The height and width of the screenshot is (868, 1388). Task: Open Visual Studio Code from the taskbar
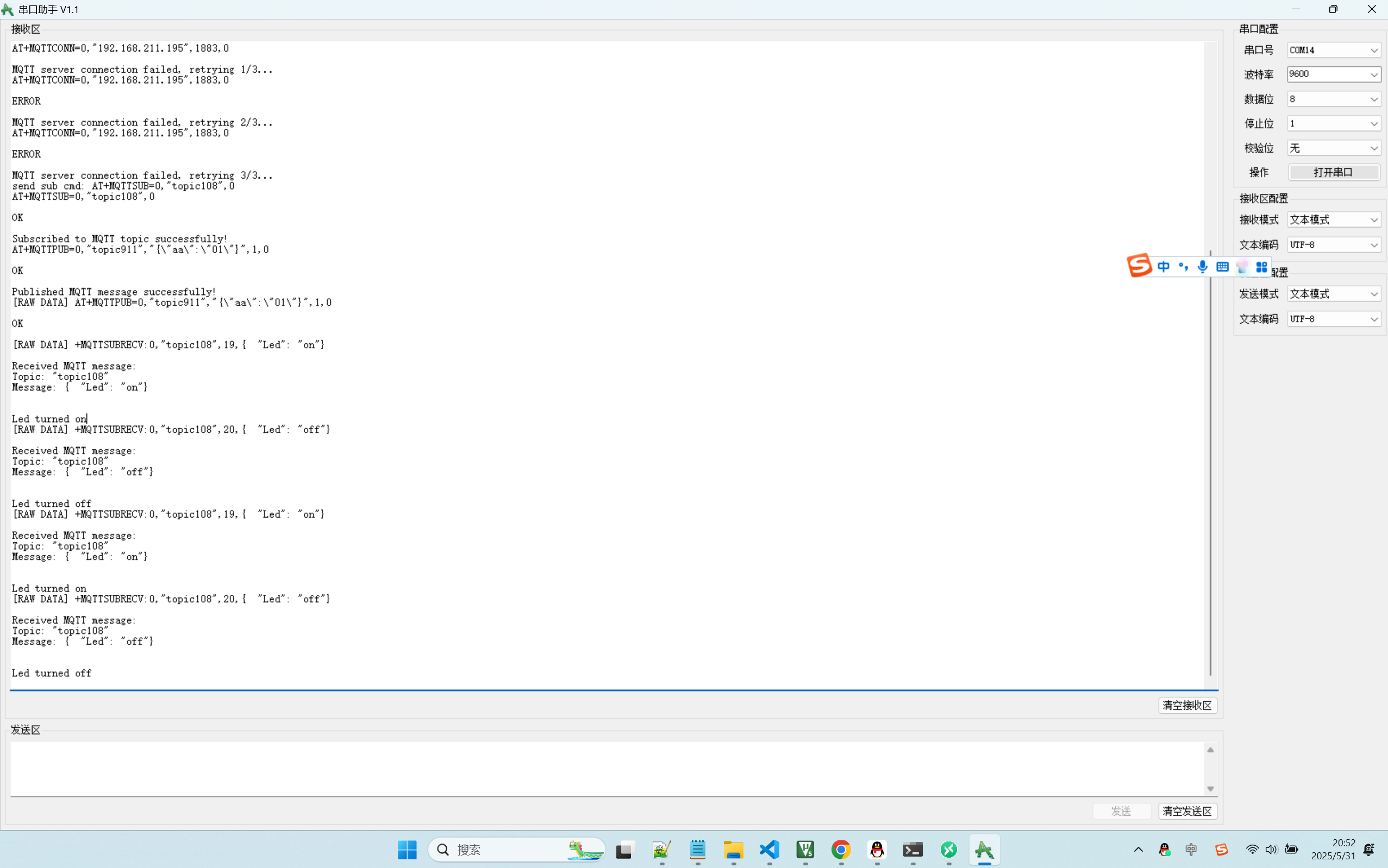pos(770,849)
